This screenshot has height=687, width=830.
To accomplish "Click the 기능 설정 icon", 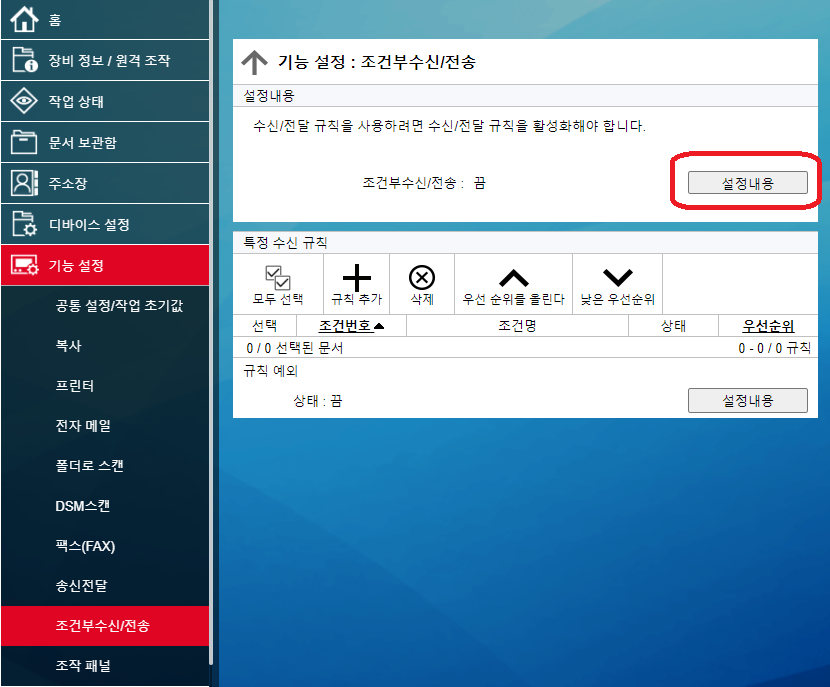I will pos(24,265).
